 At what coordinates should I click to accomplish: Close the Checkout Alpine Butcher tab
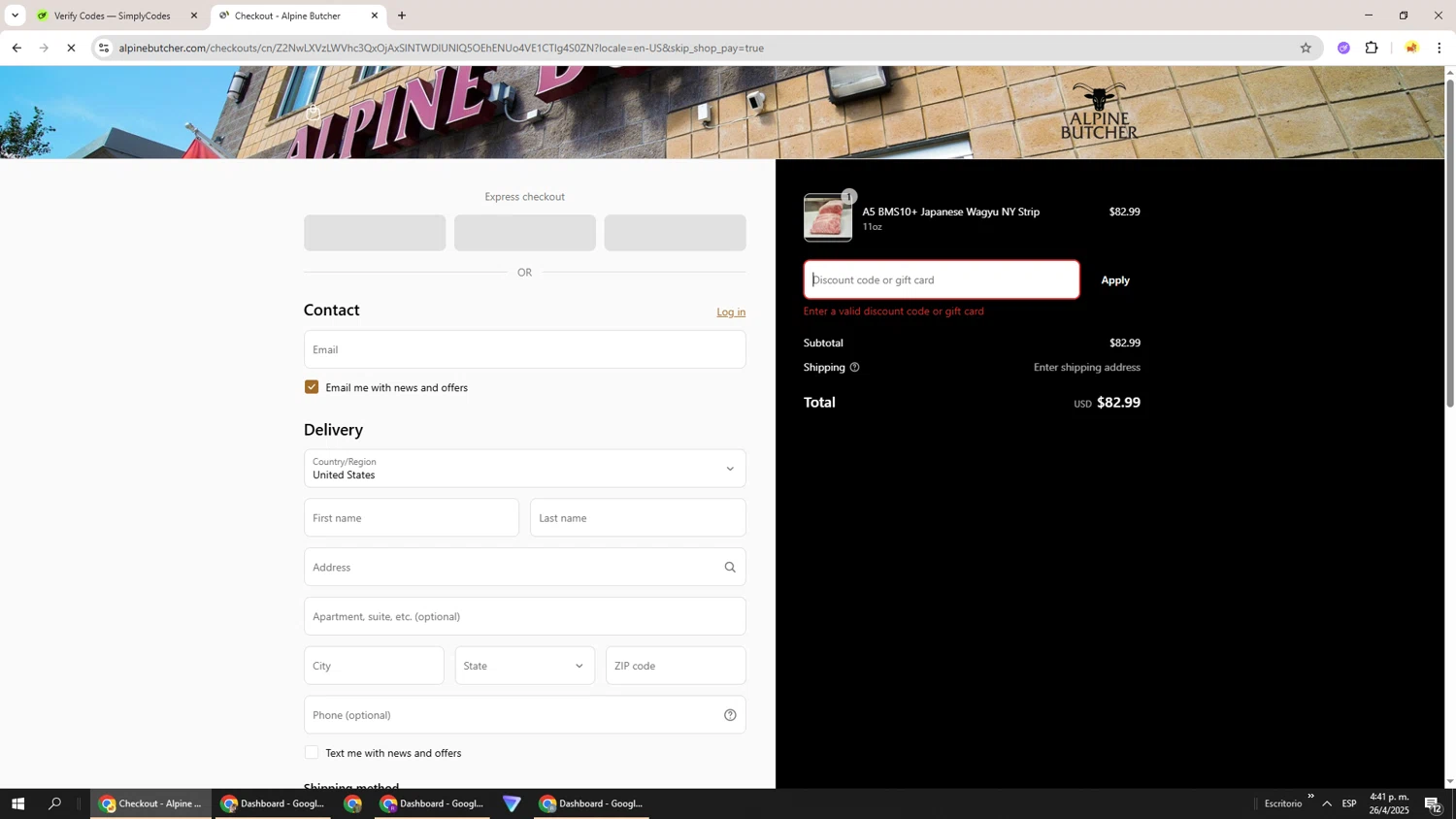click(375, 16)
